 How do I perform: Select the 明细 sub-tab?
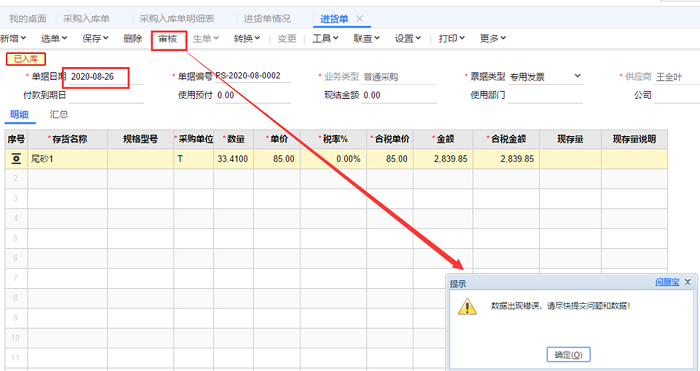click(19, 115)
